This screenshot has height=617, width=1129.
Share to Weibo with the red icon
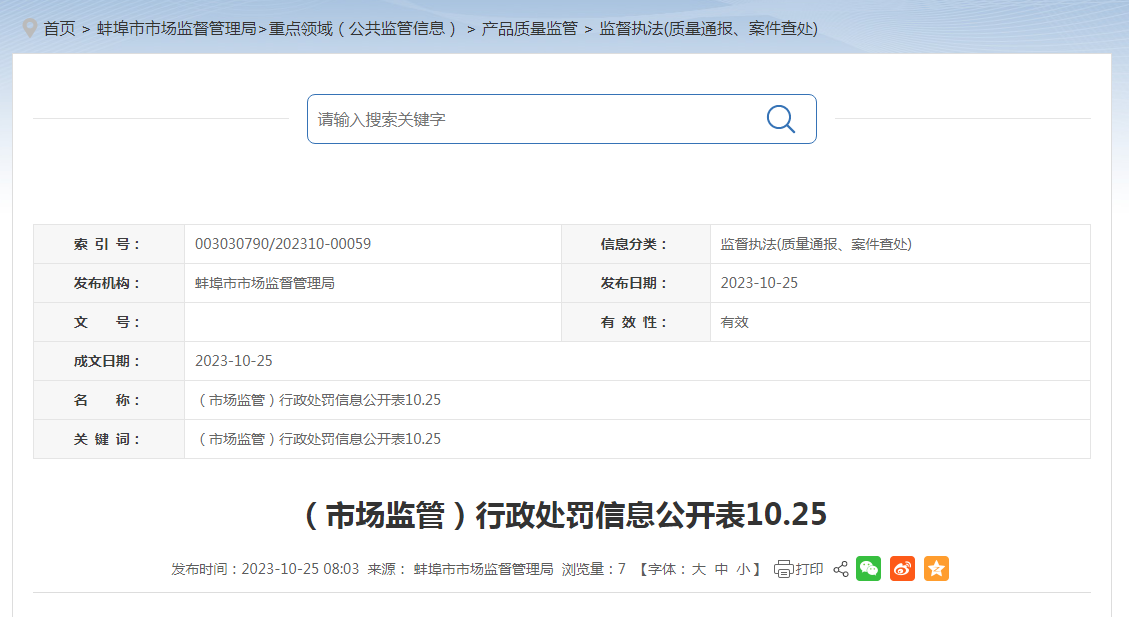tap(902, 569)
